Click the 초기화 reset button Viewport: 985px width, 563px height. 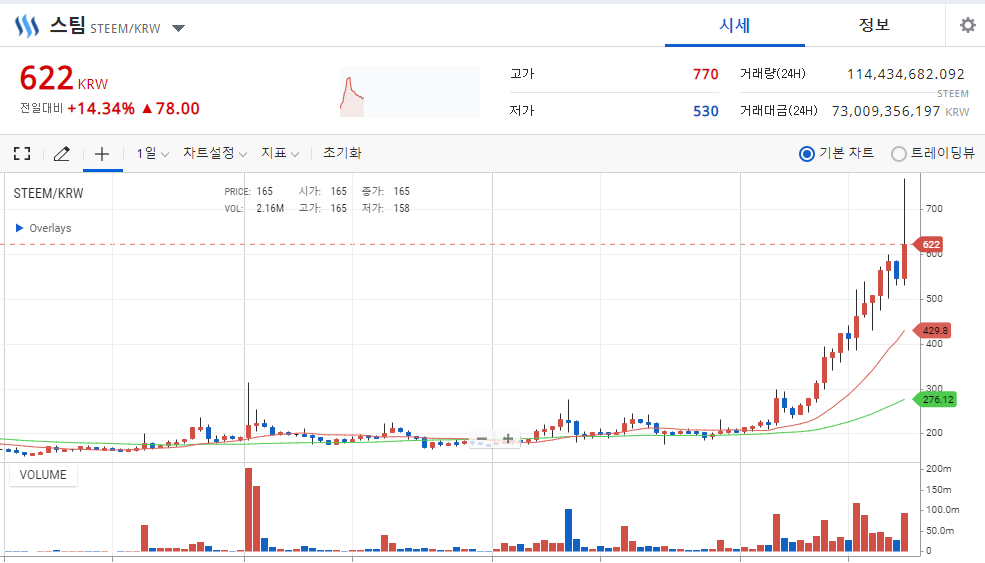point(342,153)
